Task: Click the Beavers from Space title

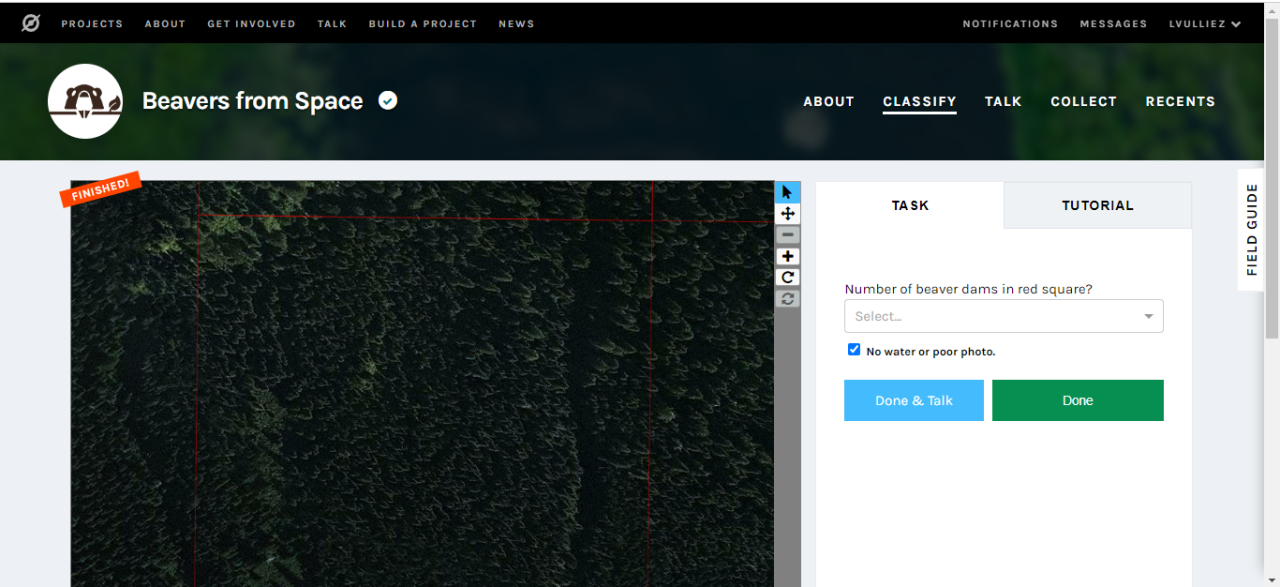Action: coord(252,101)
